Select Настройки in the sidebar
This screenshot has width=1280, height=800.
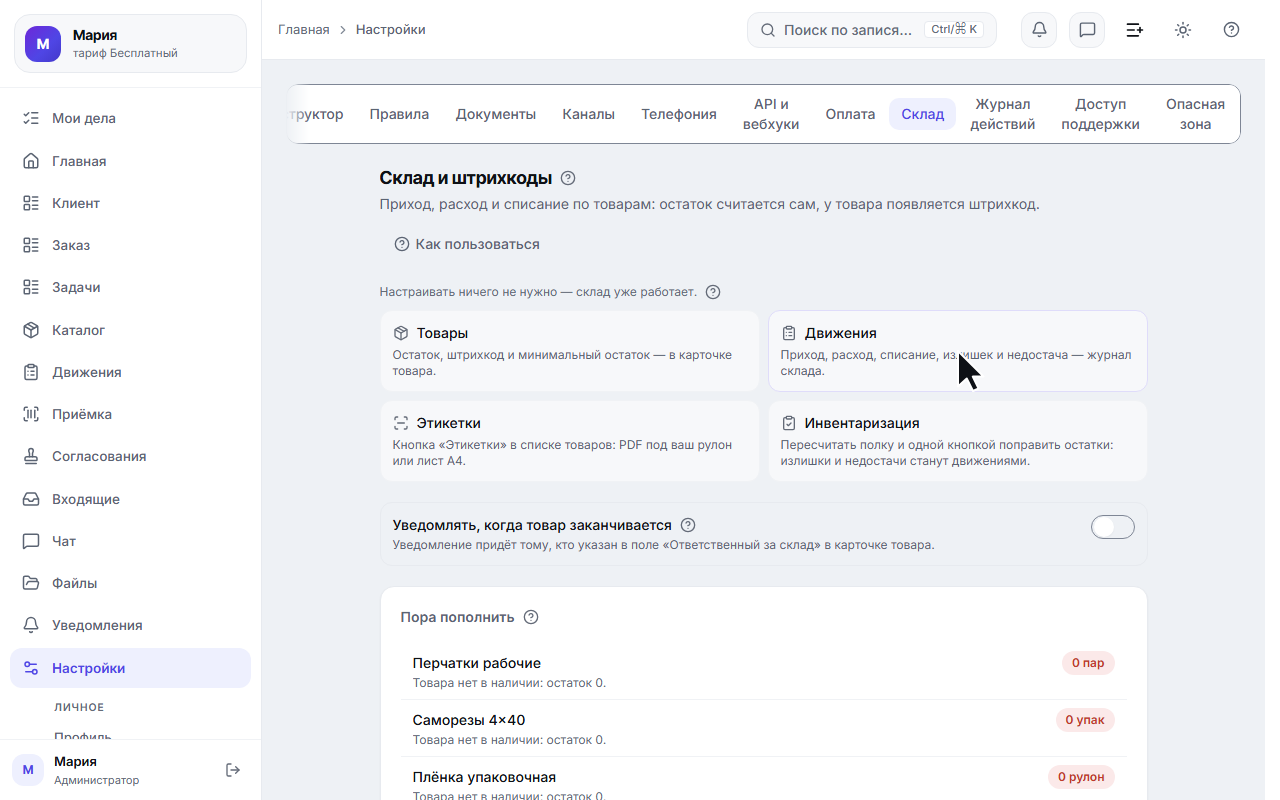coord(130,668)
